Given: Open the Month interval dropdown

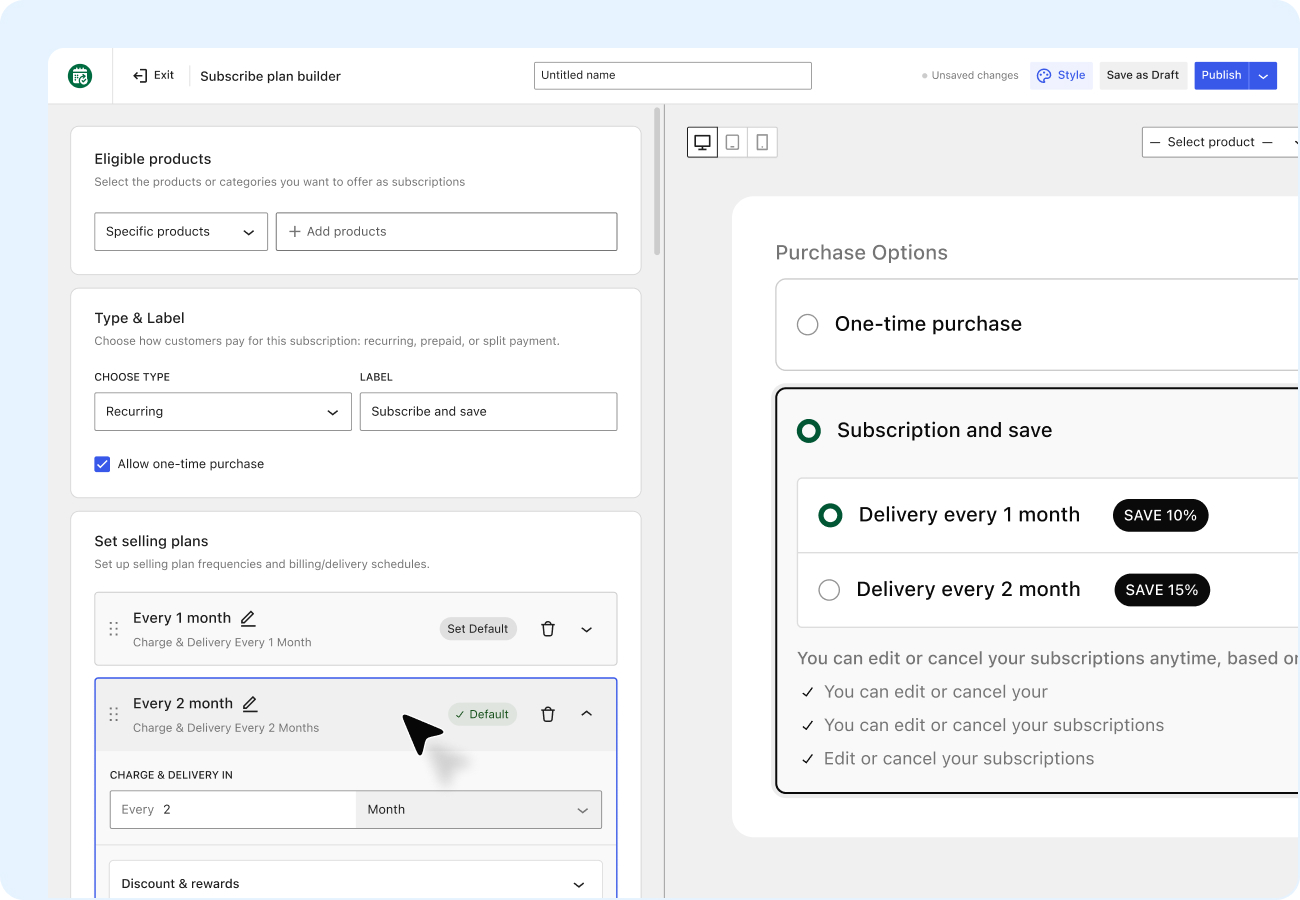Looking at the screenshot, I should pyautogui.click(x=479, y=810).
